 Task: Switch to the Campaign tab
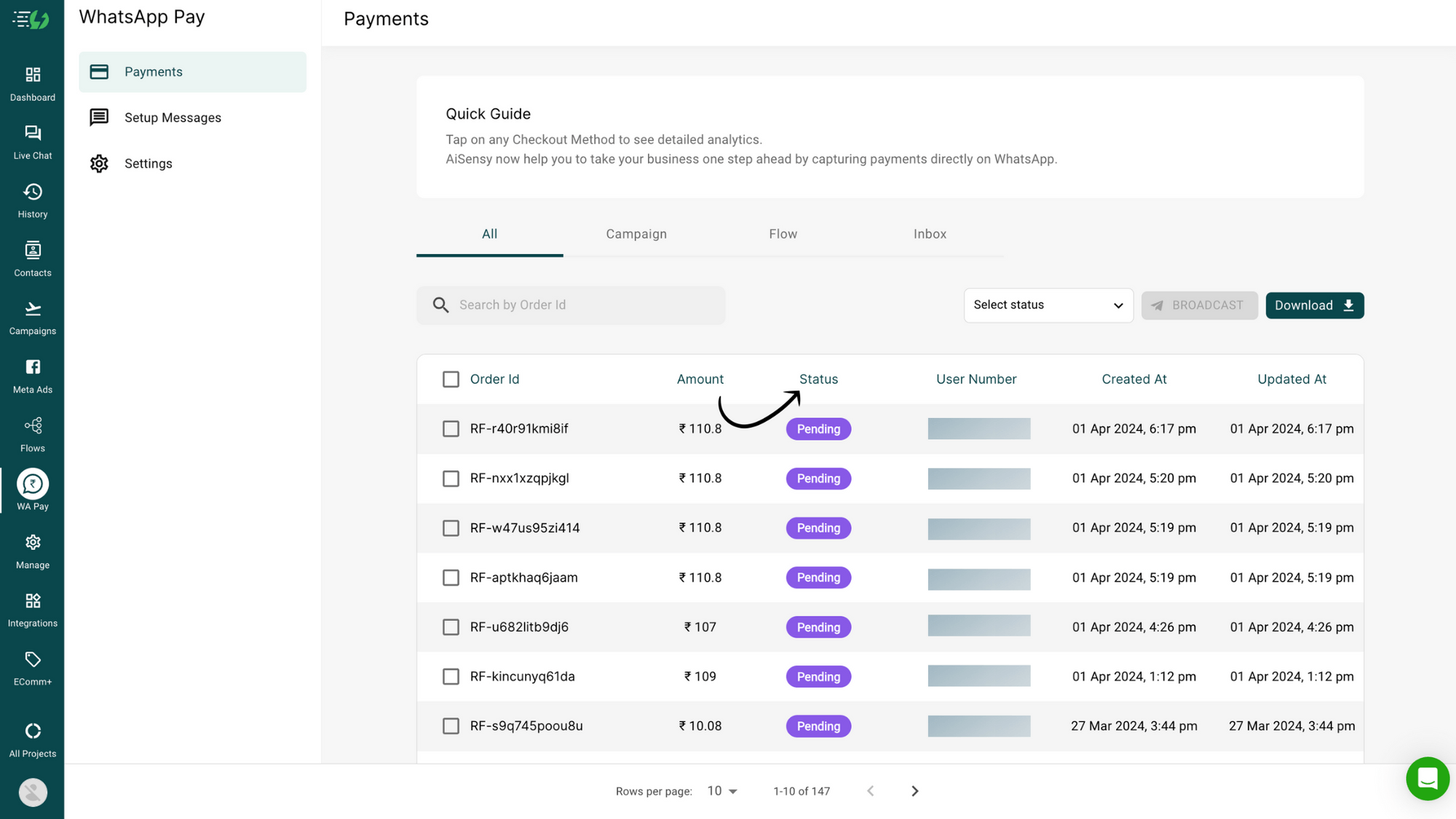[636, 234]
